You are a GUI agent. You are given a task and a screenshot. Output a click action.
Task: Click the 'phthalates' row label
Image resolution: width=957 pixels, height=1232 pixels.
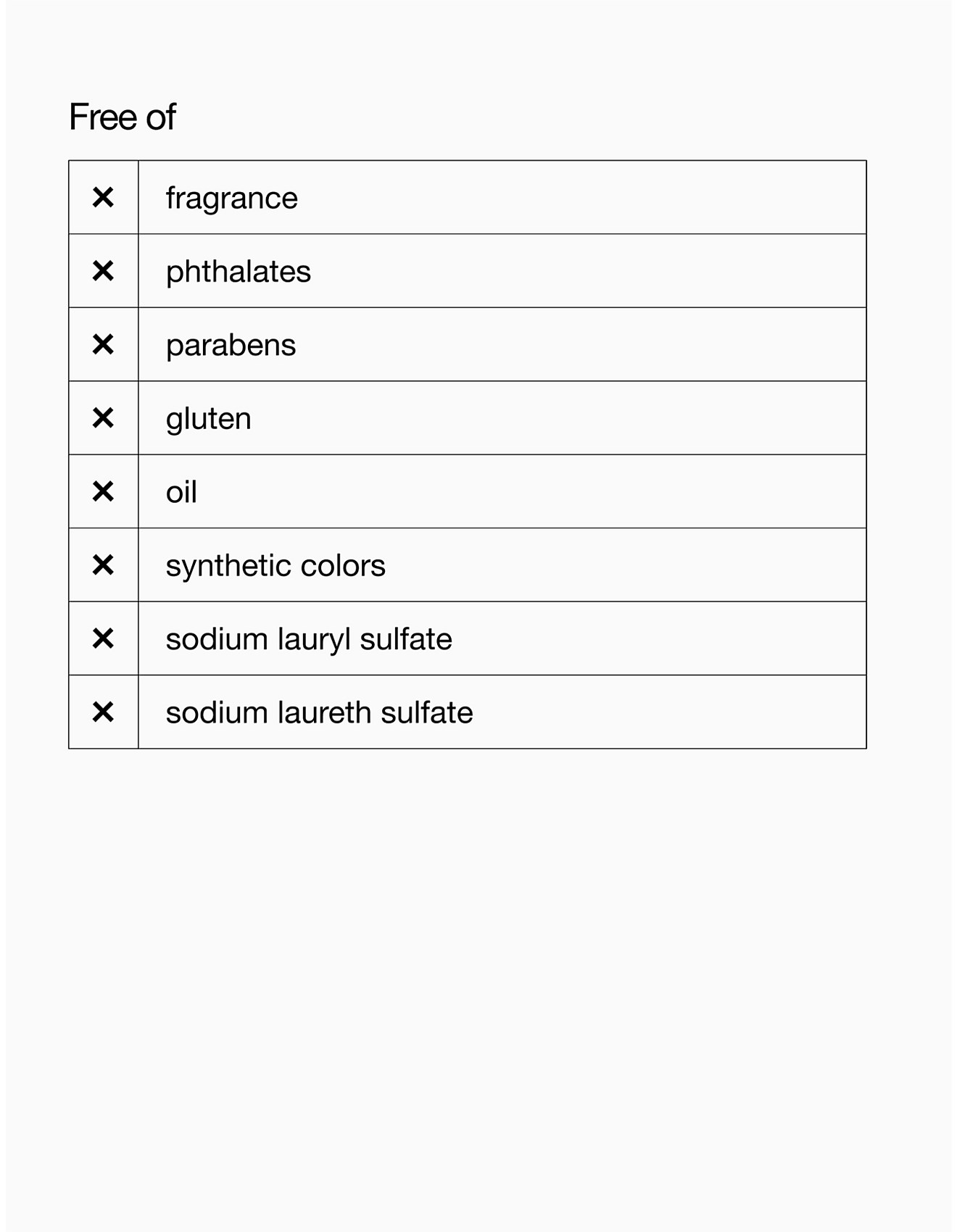coord(238,272)
